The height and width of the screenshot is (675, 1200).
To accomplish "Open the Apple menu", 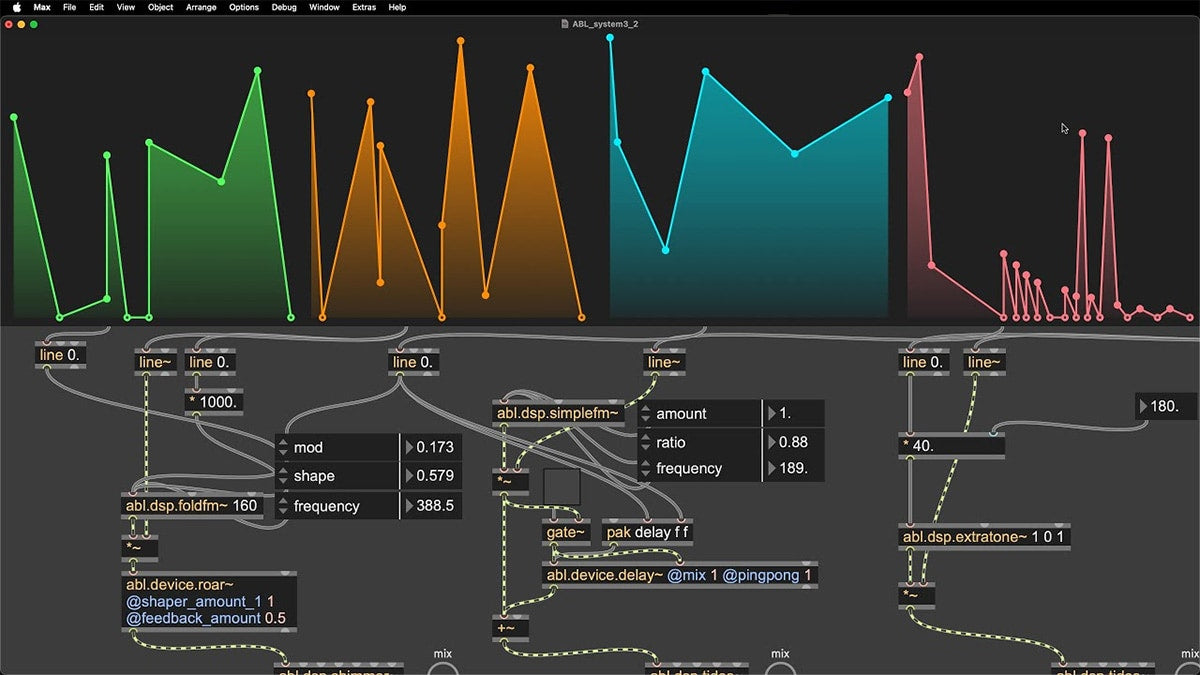I will tap(16, 7).
